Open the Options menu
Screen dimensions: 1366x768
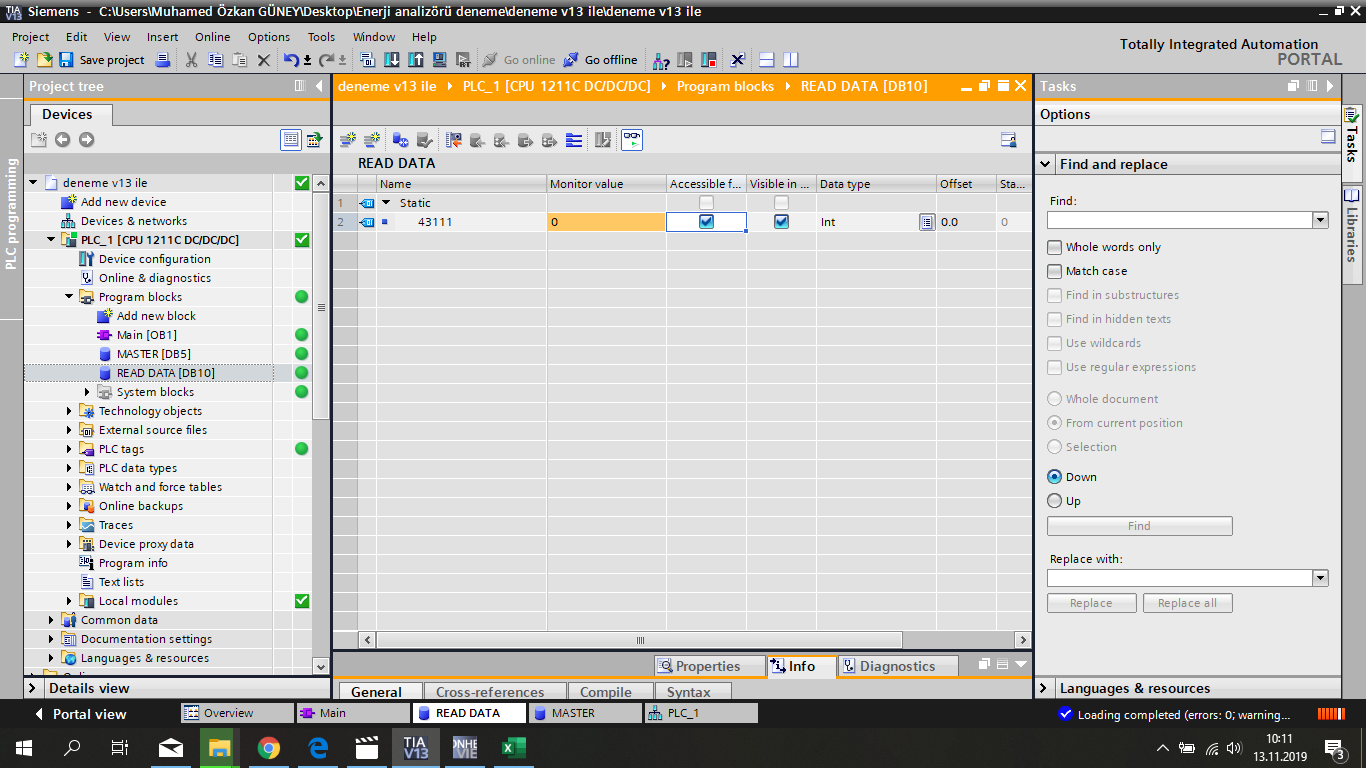269,37
